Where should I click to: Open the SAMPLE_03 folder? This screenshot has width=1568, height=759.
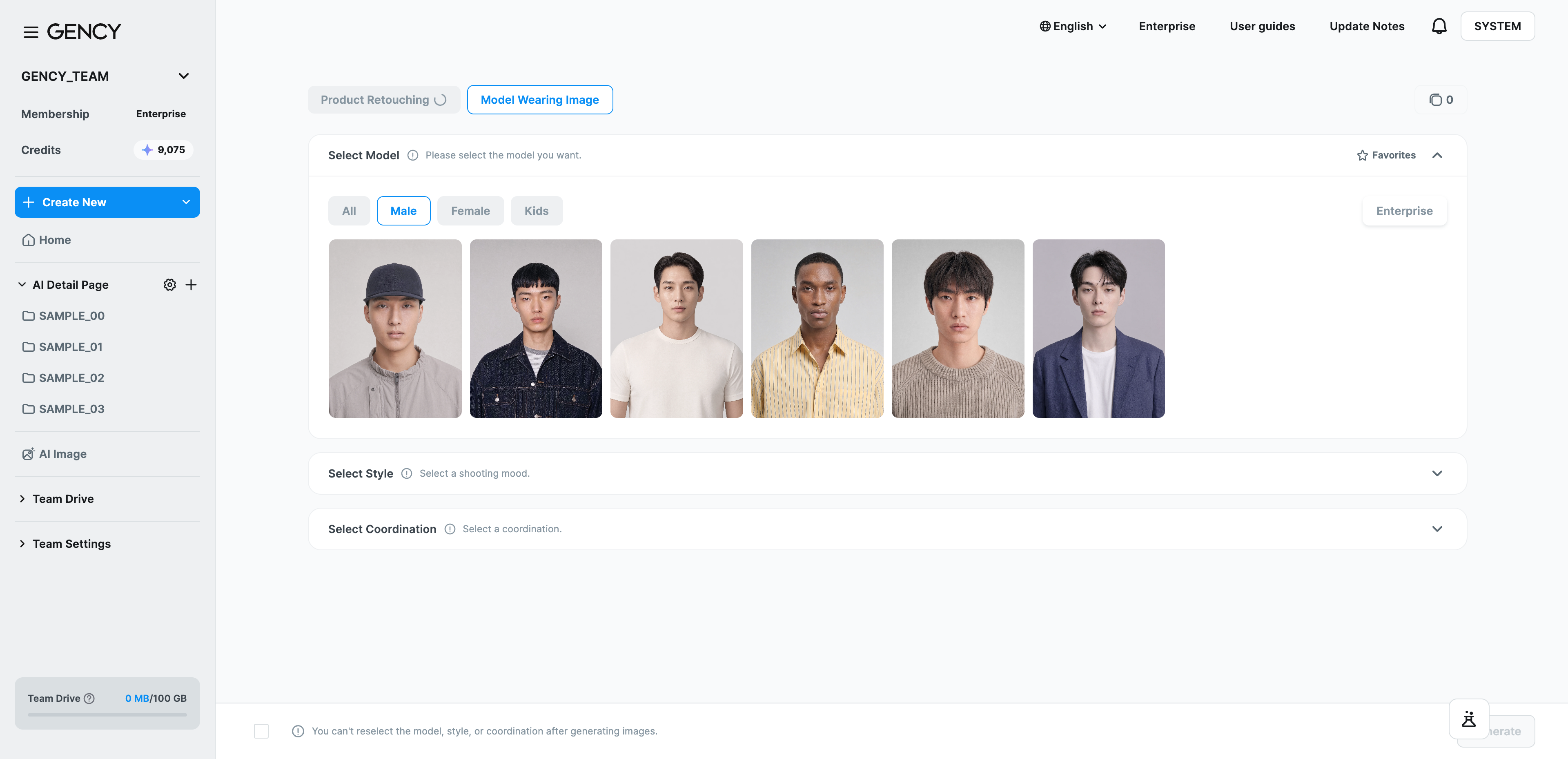[63, 409]
